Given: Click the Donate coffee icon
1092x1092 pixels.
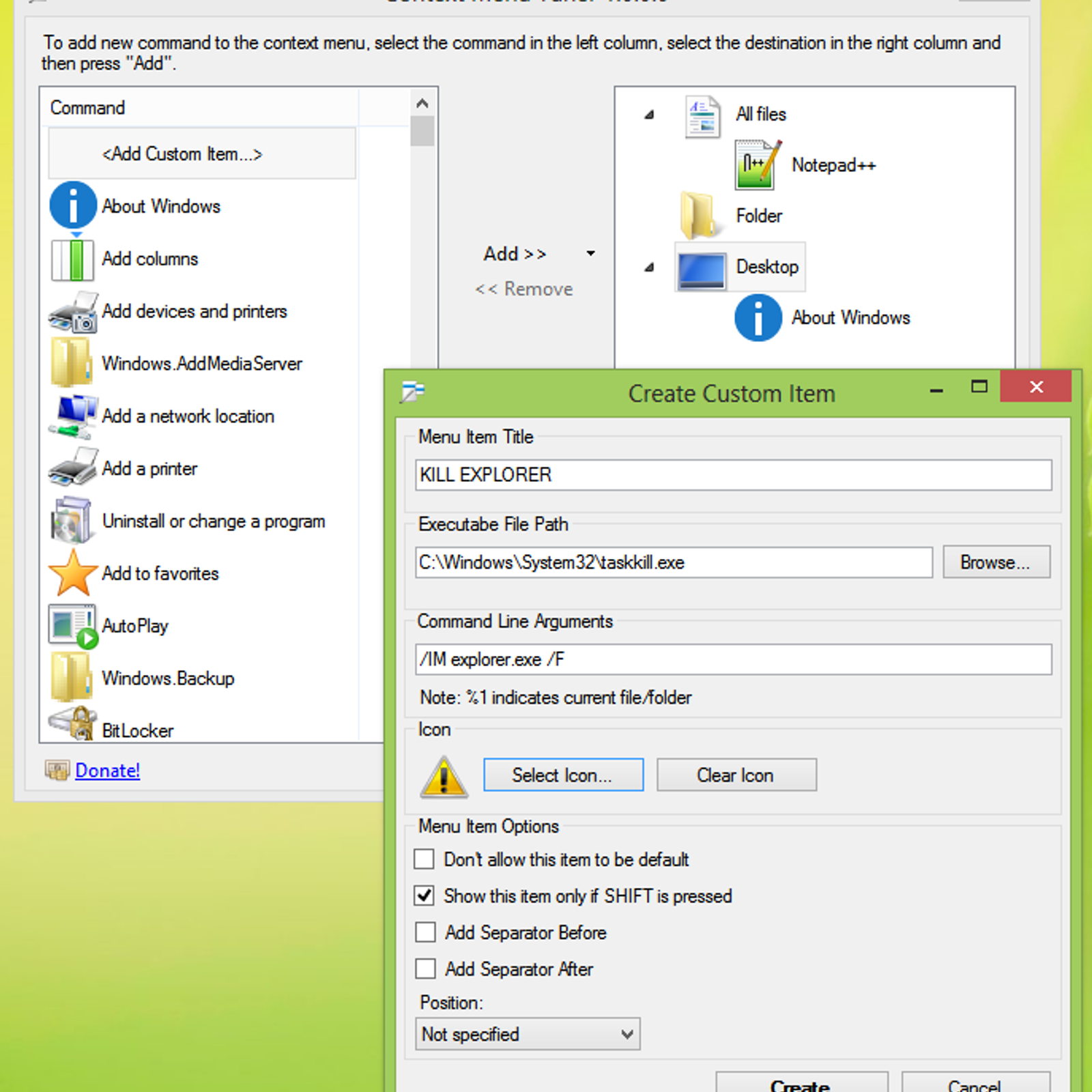Looking at the screenshot, I should point(57,771).
